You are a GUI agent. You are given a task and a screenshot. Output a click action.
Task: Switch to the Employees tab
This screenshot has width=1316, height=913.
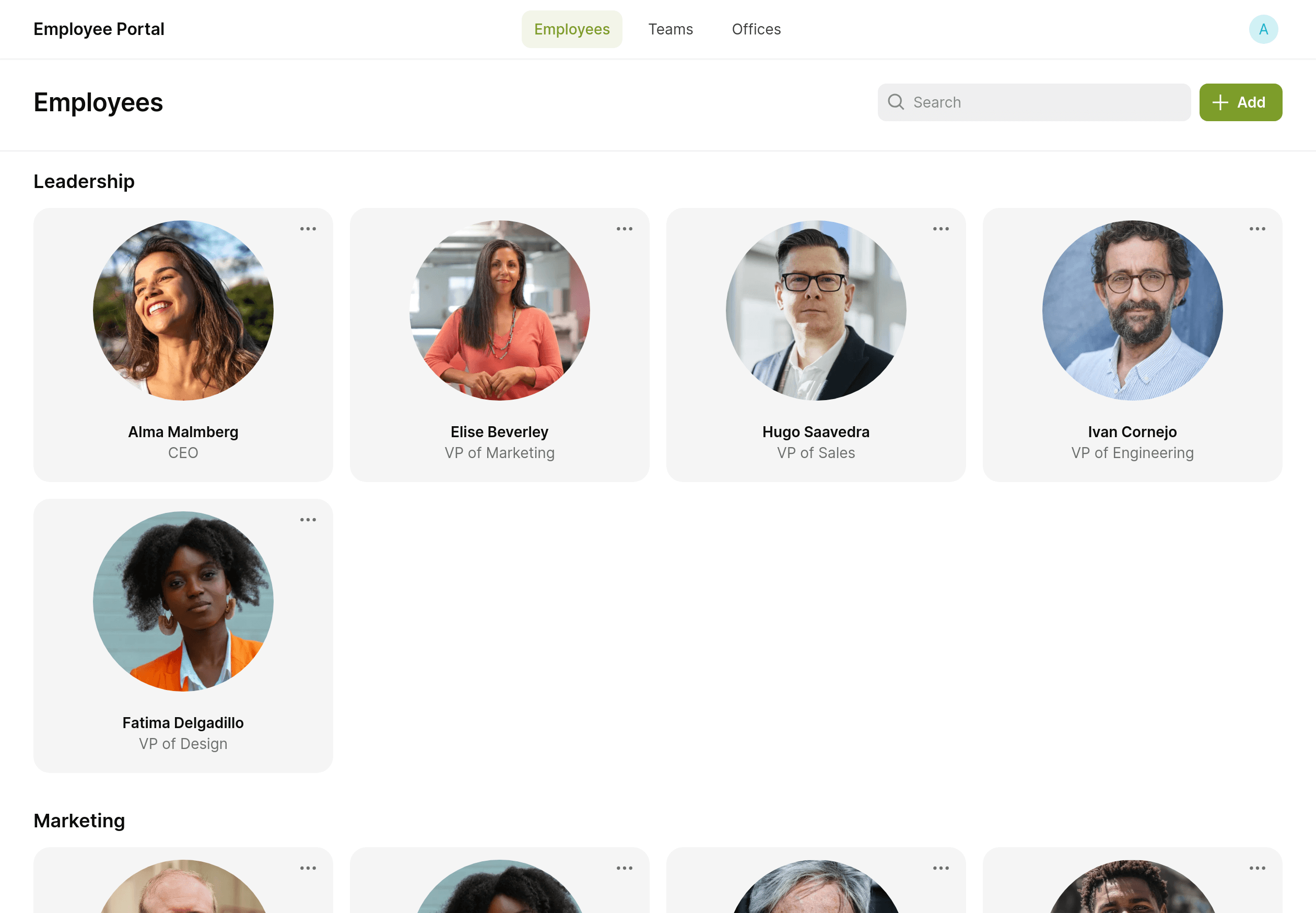(571, 29)
